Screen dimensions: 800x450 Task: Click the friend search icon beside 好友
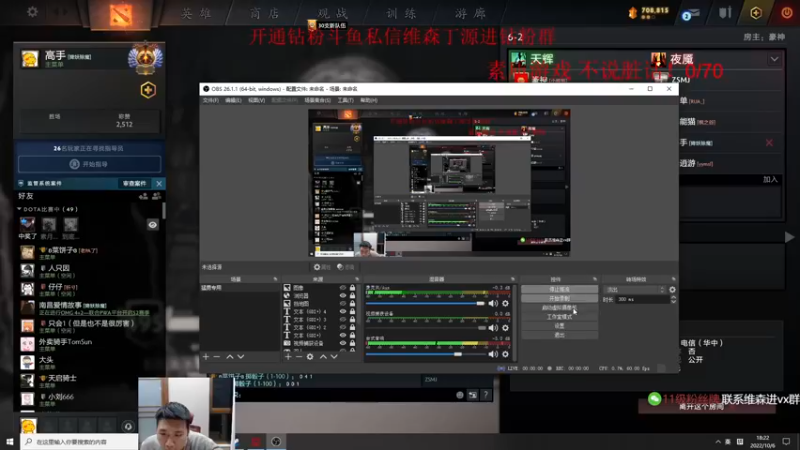[157, 196]
